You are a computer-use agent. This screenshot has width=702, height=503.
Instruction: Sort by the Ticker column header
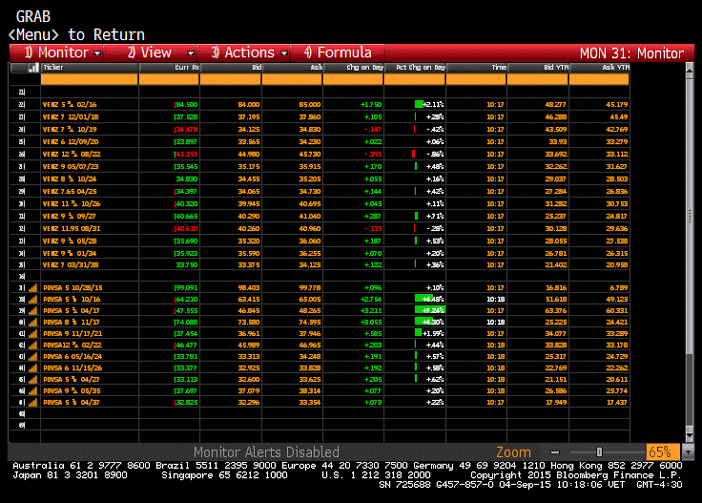pos(90,68)
